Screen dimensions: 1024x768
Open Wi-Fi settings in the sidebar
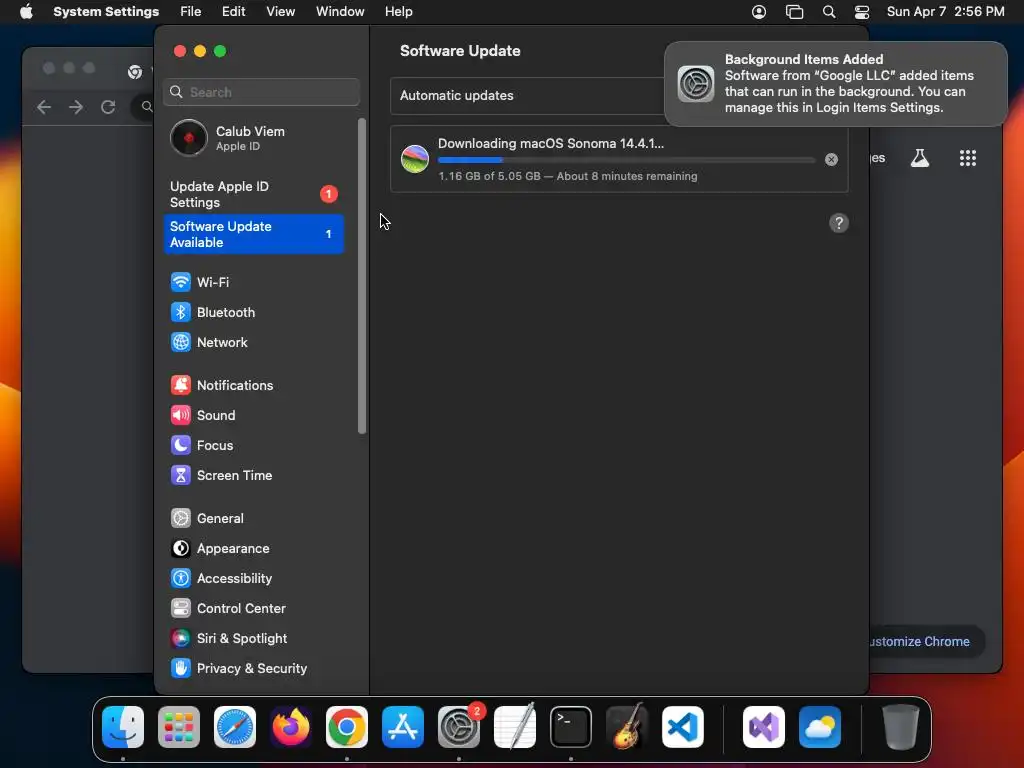[x=253, y=282]
